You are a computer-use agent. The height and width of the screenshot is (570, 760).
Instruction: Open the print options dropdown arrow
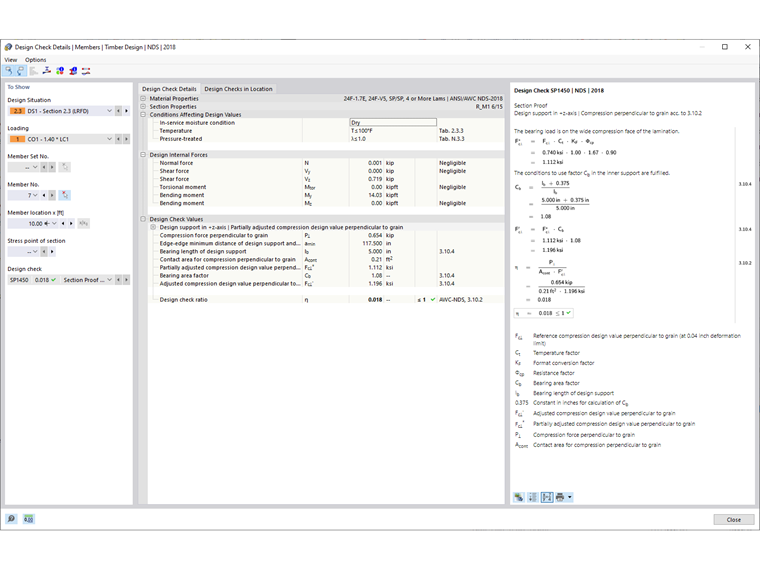[x=570, y=497]
